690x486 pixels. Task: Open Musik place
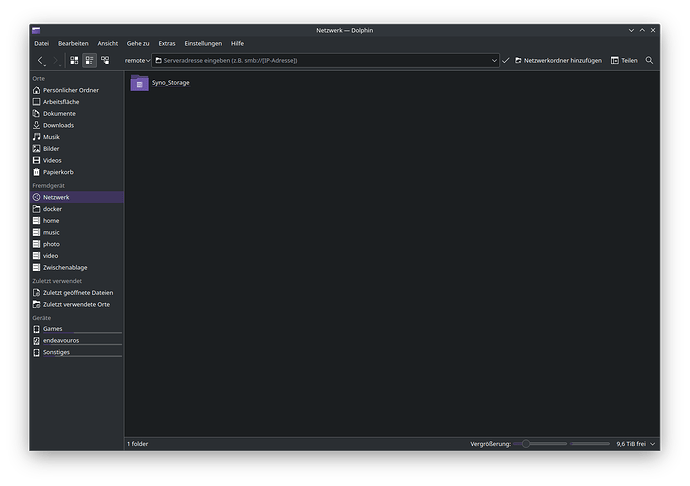coord(77,137)
